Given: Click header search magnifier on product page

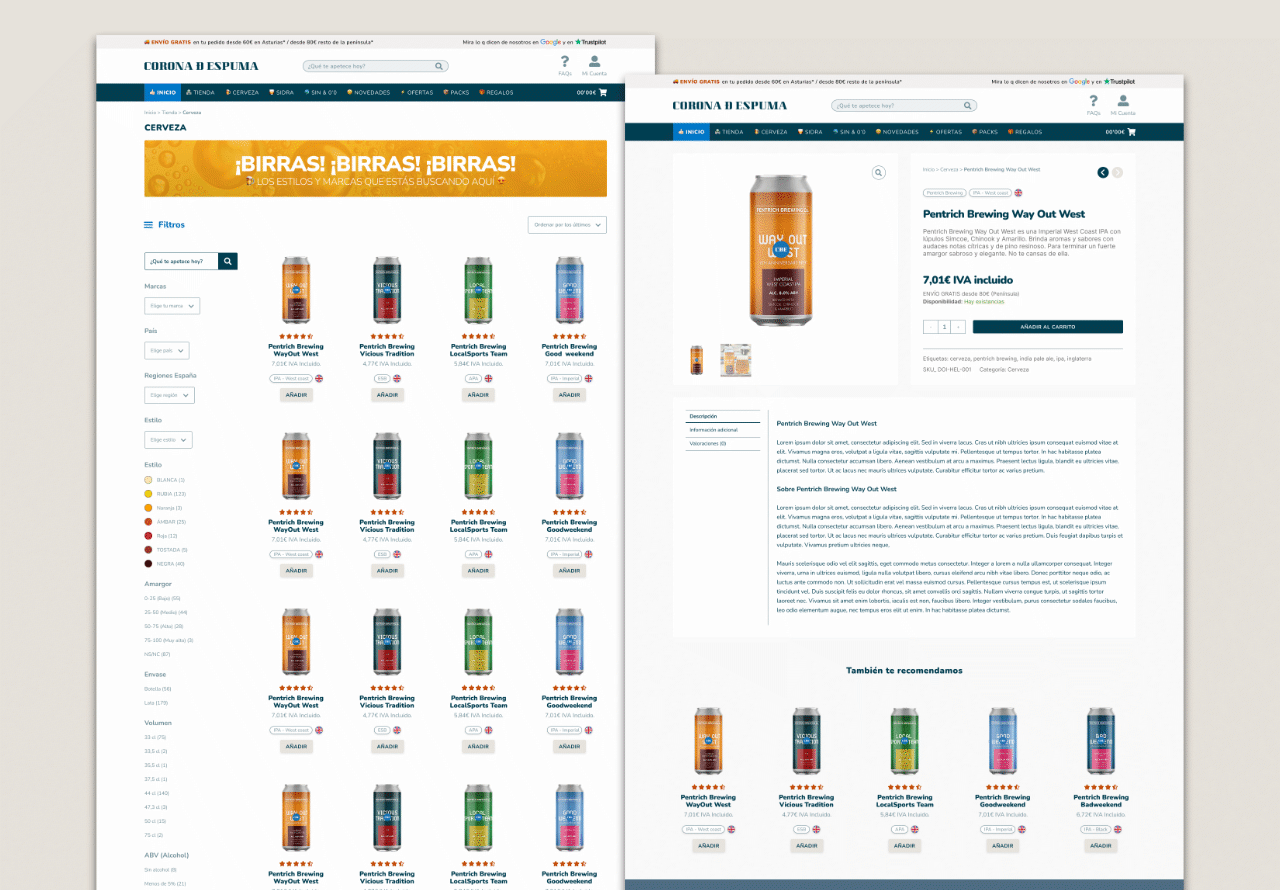Looking at the screenshot, I should 967,105.
